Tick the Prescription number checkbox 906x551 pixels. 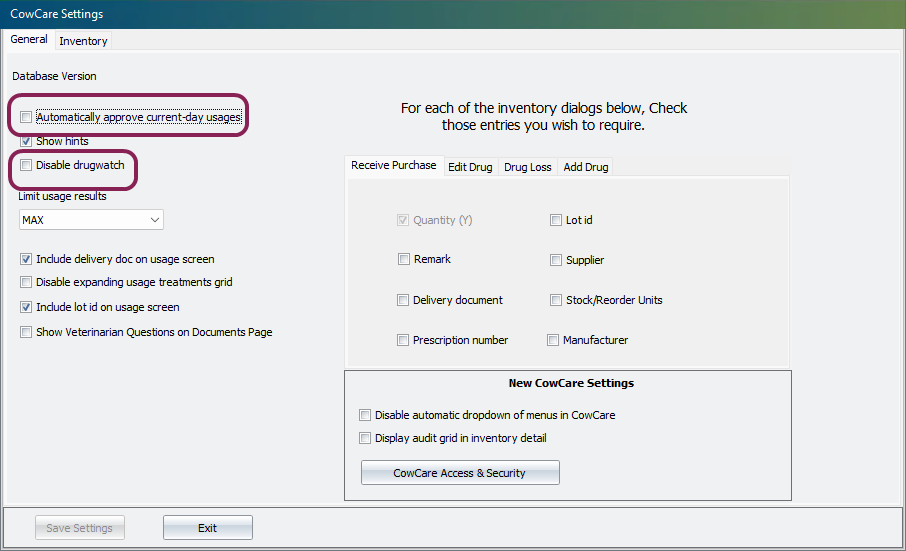click(x=403, y=340)
